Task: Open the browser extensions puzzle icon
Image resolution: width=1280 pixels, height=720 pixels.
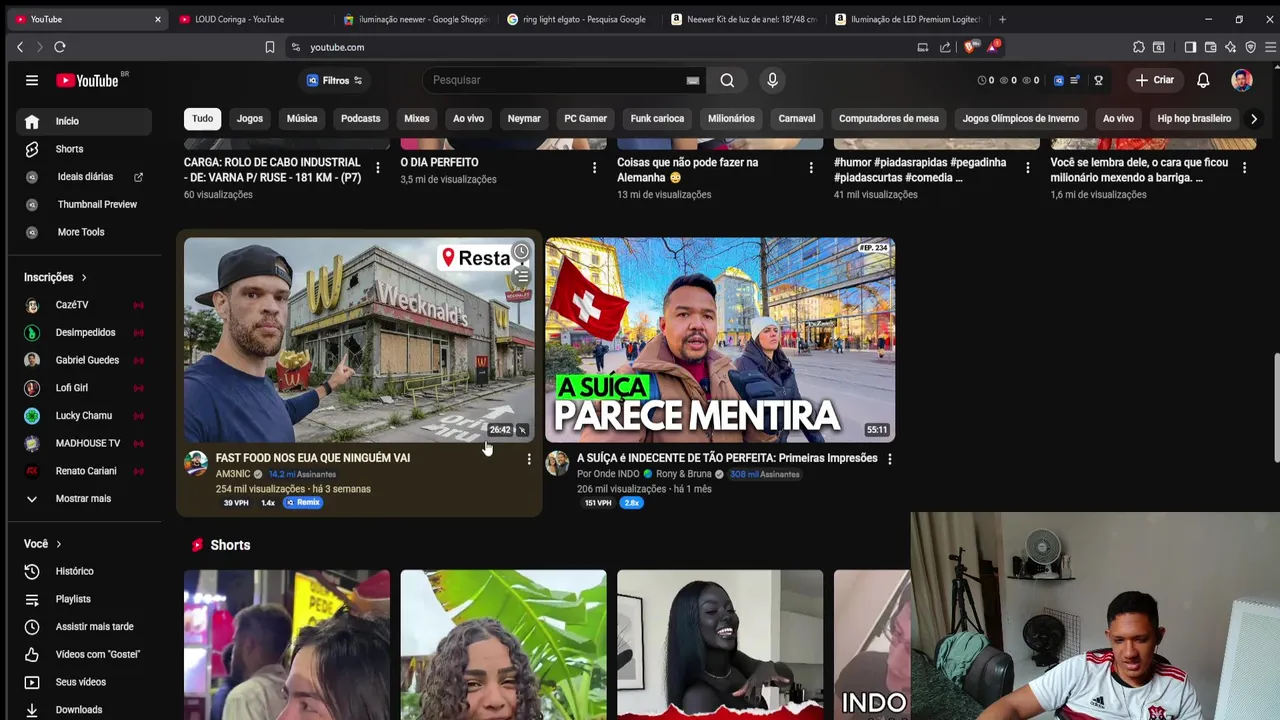Action: pyautogui.click(x=1138, y=47)
